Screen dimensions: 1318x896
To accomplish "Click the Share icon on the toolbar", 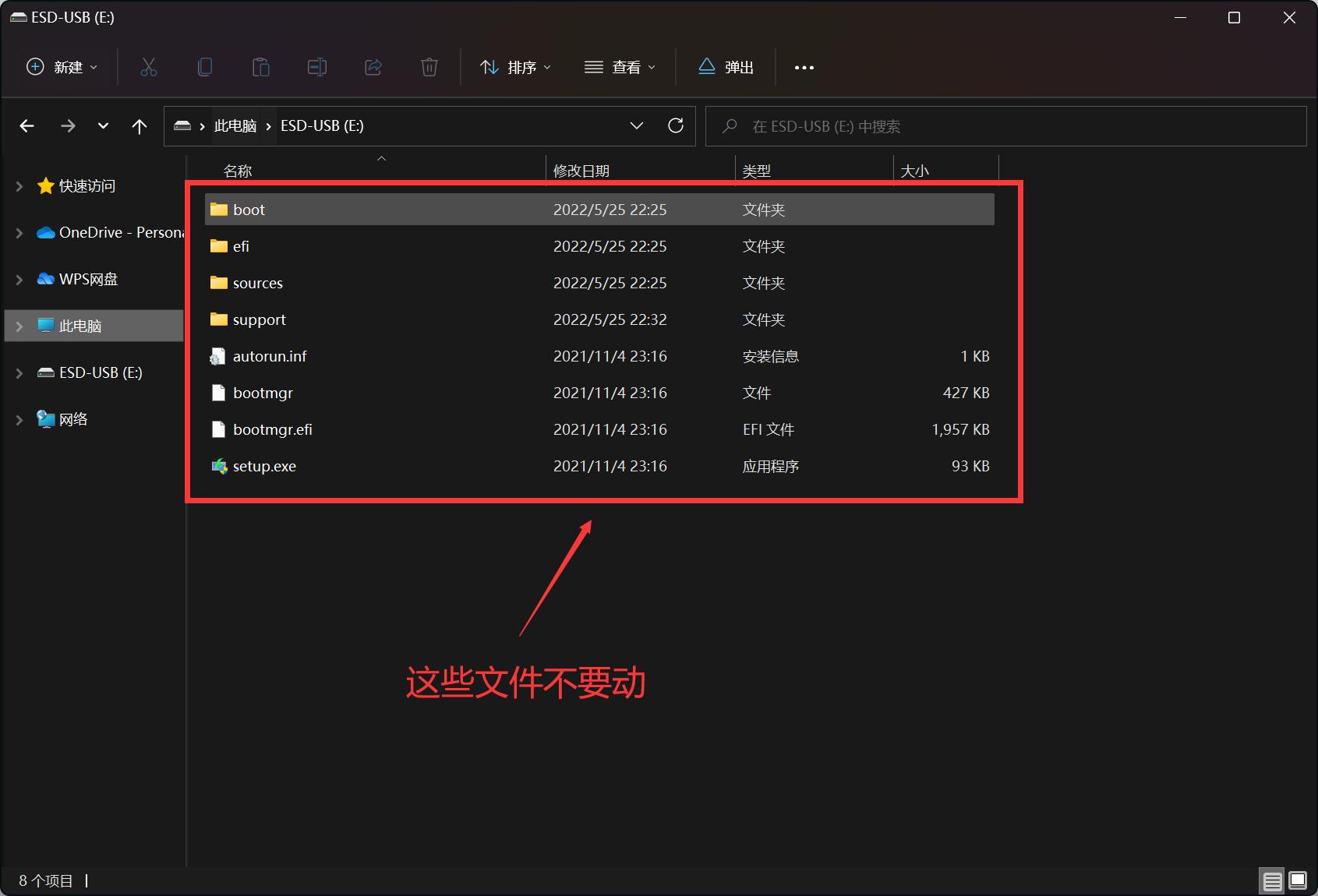I will 373,67.
